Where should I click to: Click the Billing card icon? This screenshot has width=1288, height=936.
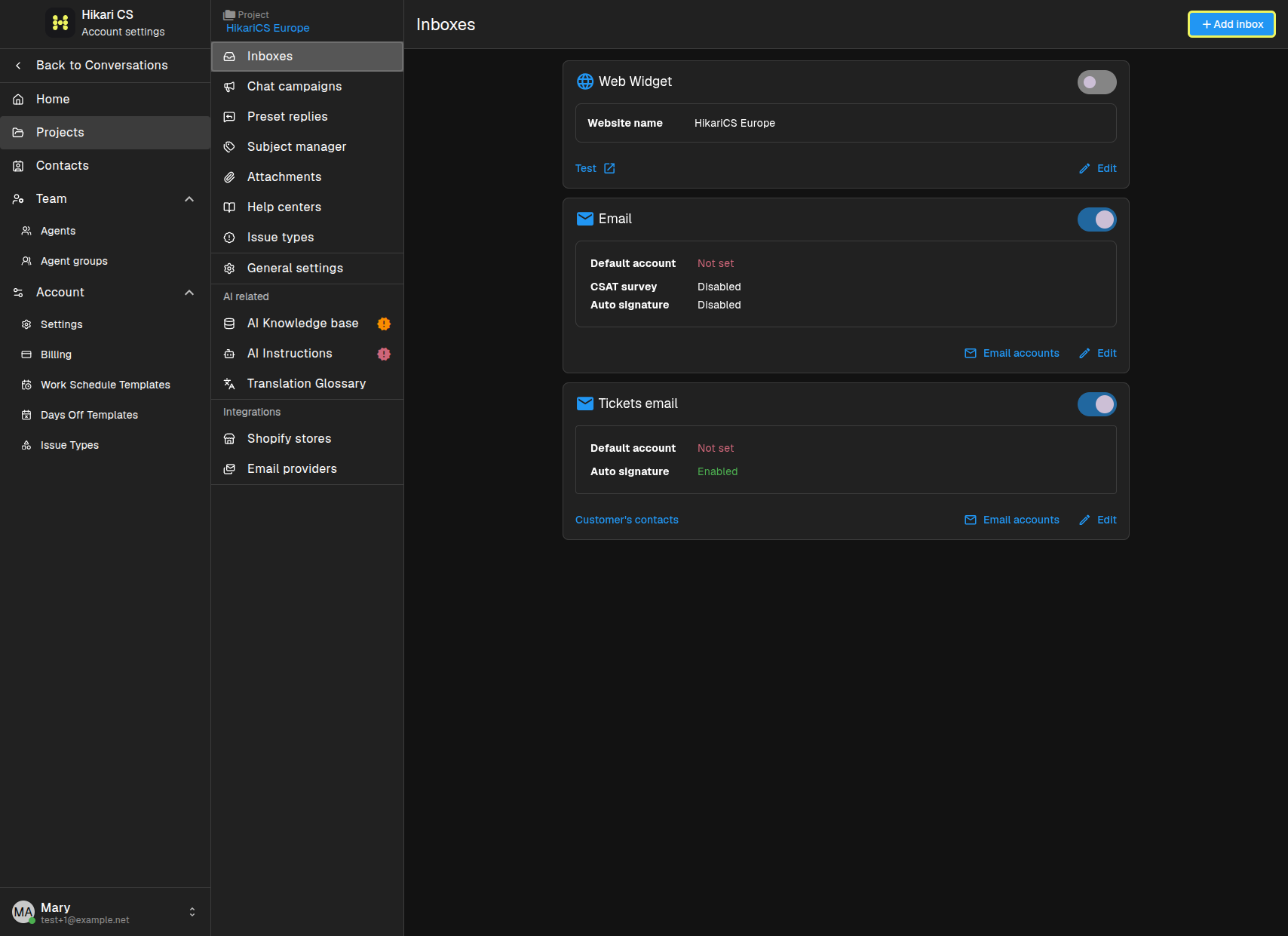(x=26, y=354)
